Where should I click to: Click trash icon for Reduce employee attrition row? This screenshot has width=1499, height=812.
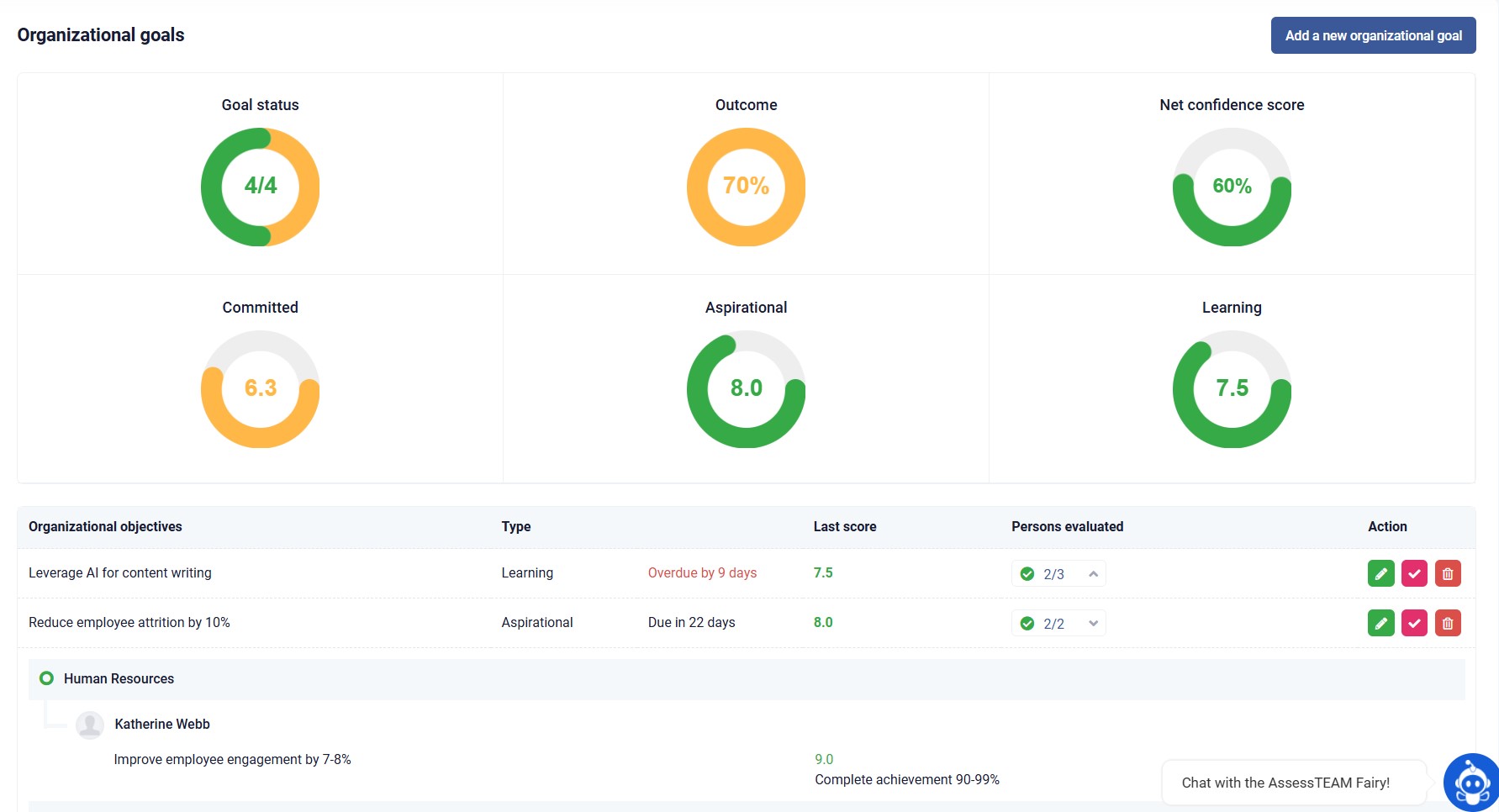(x=1448, y=623)
